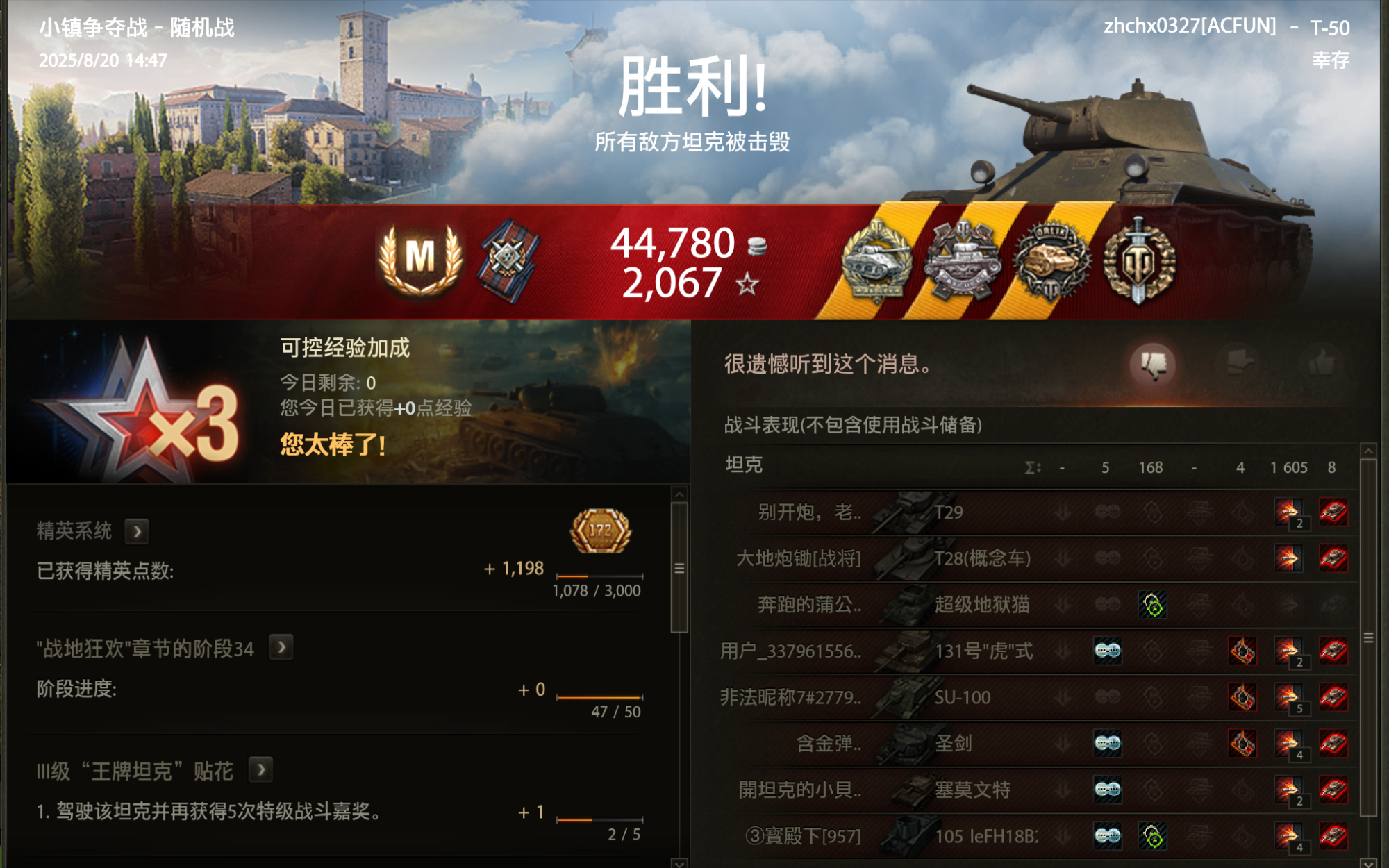
Task: Click the 172 elite level badge
Action: pos(601,531)
